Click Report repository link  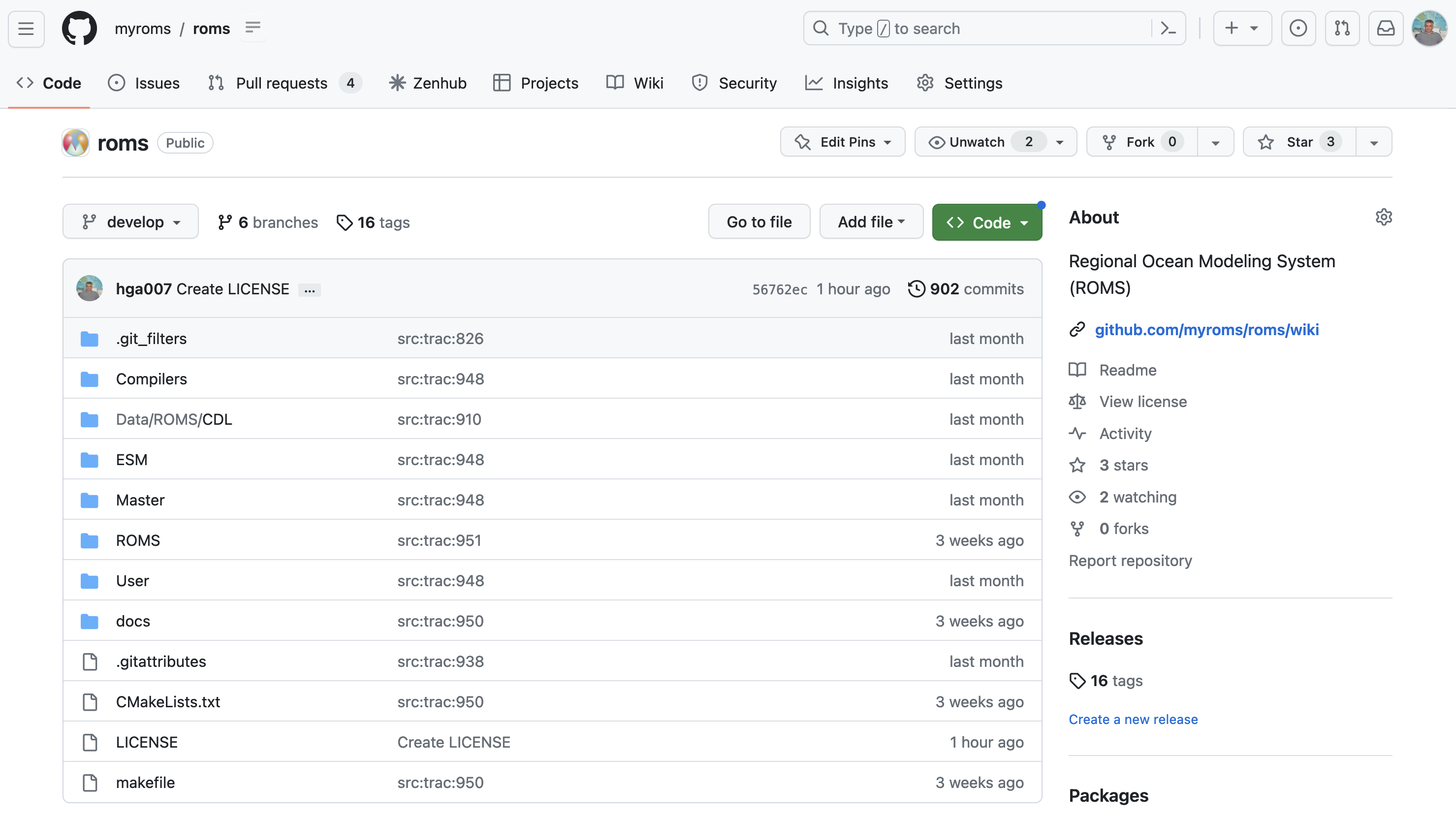[1130, 560]
